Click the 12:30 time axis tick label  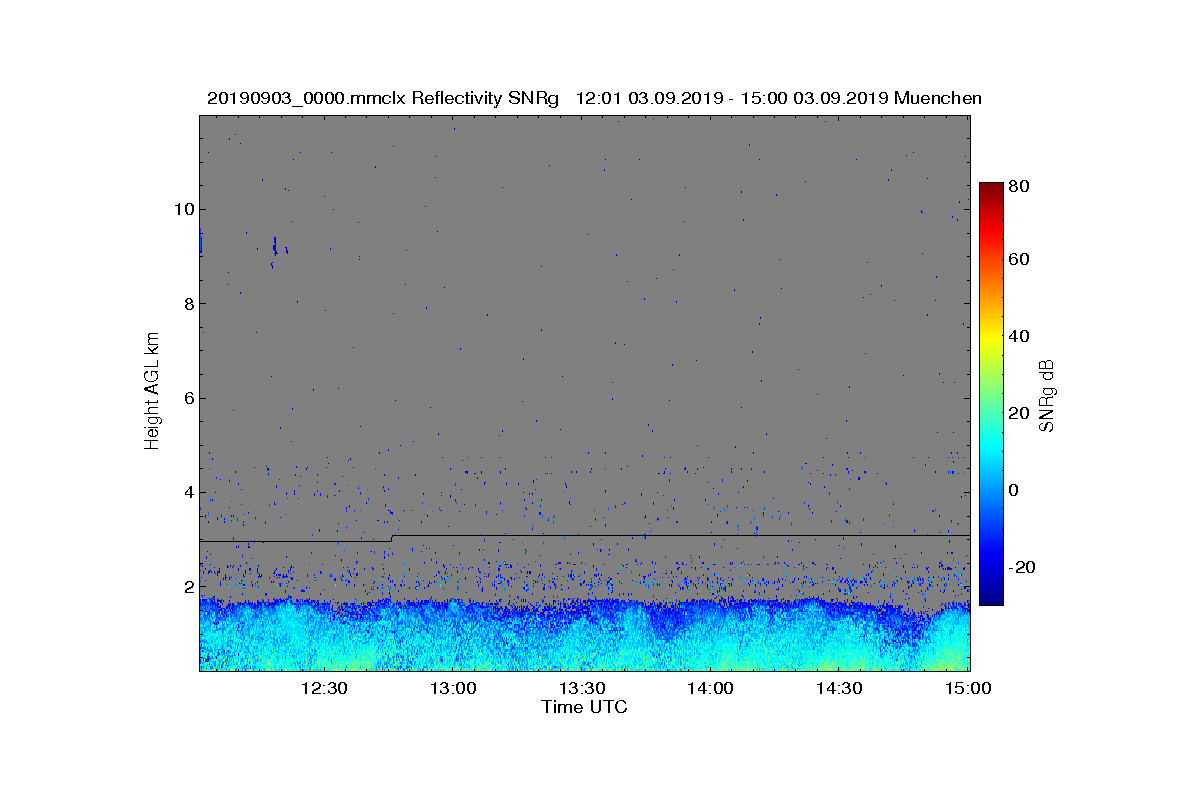pyautogui.click(x=324, y=688)
